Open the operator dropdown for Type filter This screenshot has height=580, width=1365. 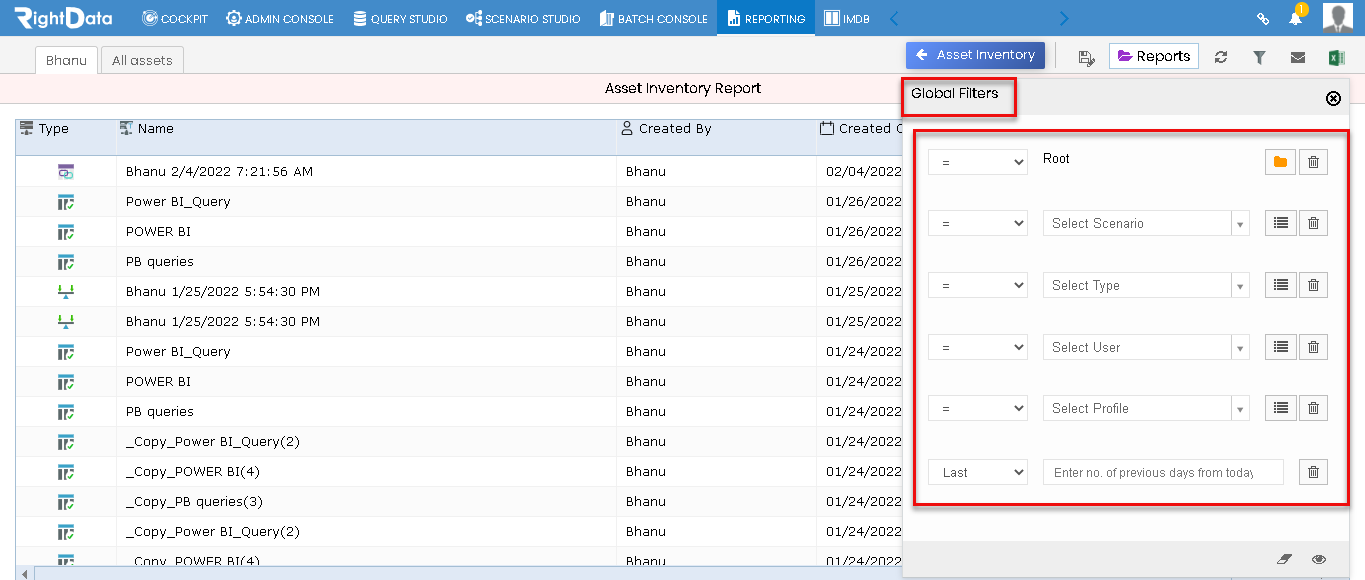[x=978, y=285]
